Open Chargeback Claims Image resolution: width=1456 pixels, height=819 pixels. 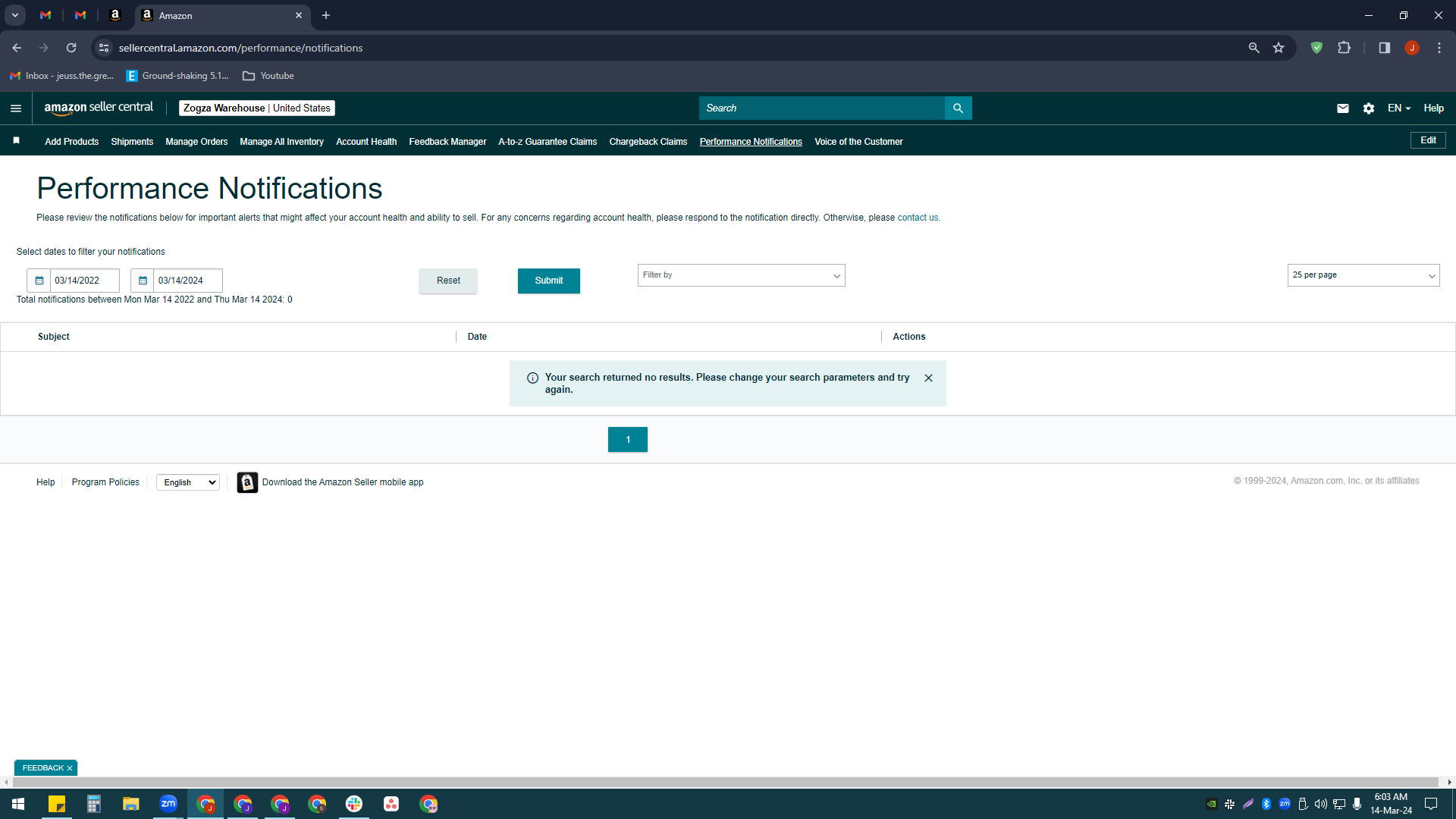648,142
